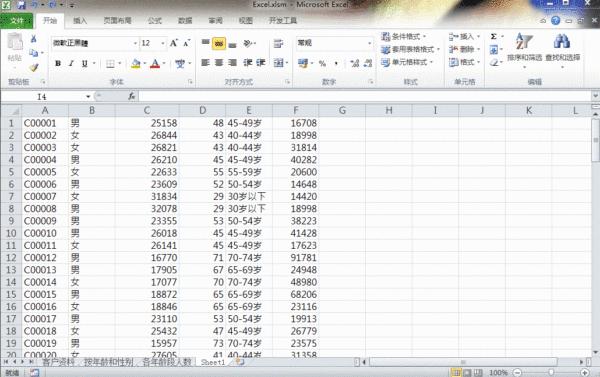Toggle italic formatting button
The height and width of the screenshot is (377, 600).
coord(71,64)
